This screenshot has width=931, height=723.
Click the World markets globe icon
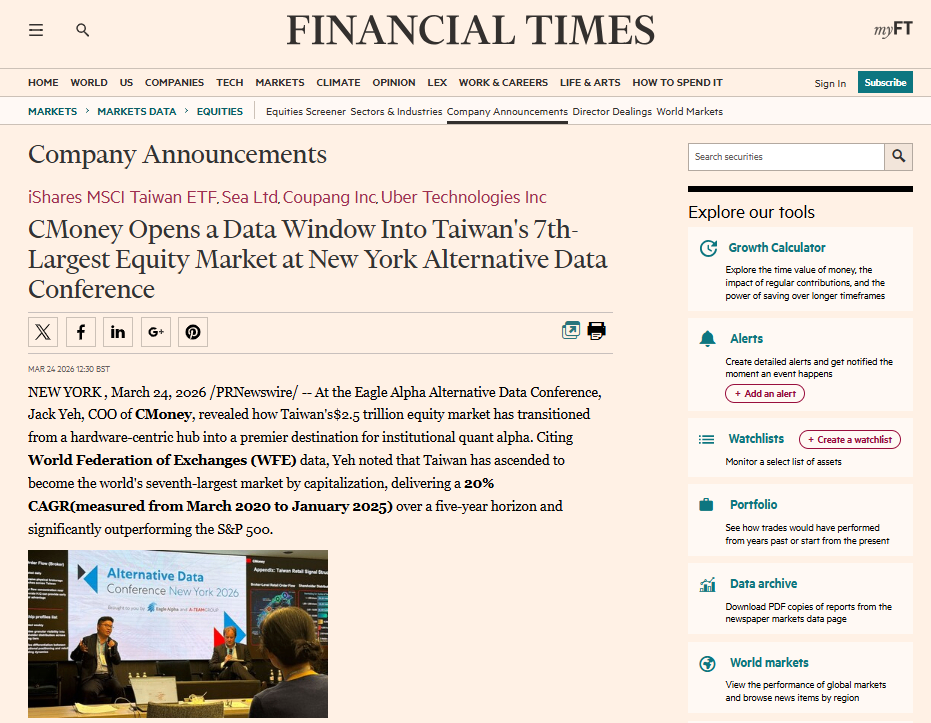708,664
